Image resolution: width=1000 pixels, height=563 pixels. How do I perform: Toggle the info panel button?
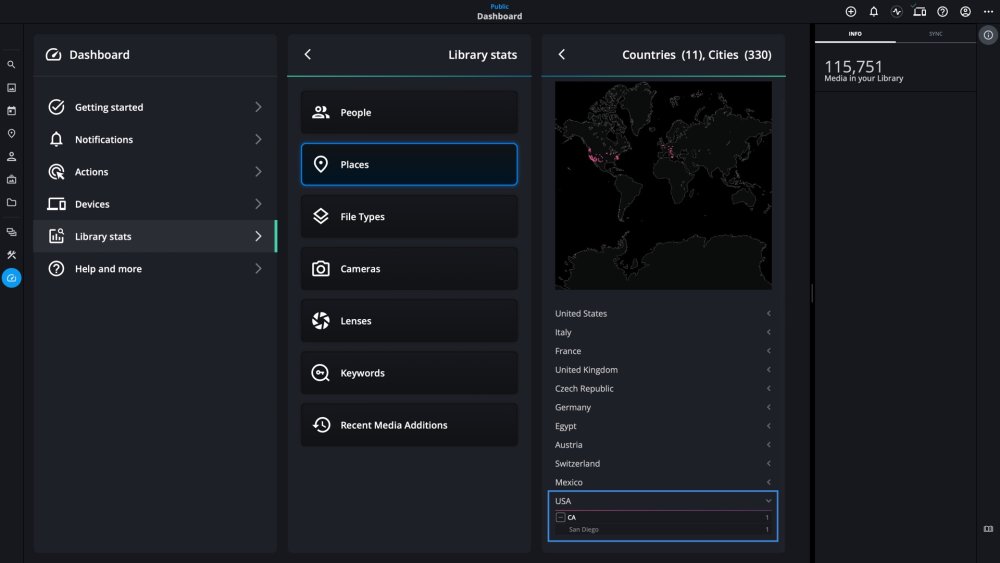tap(988, 34)
